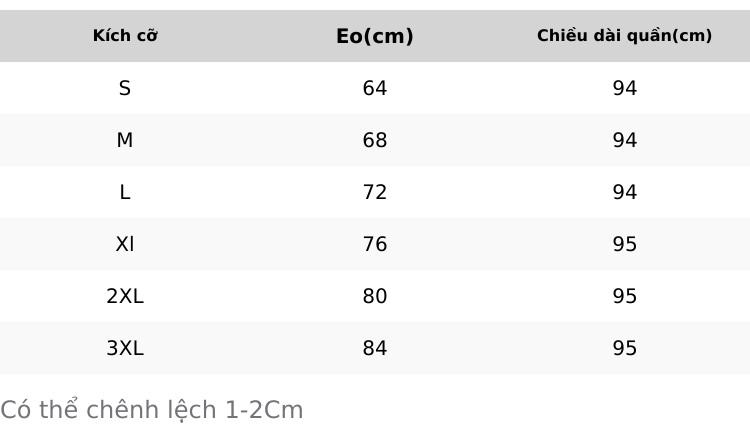Click waist value 68 in M row
Screen dimensions: 750x446
point(375,140)
